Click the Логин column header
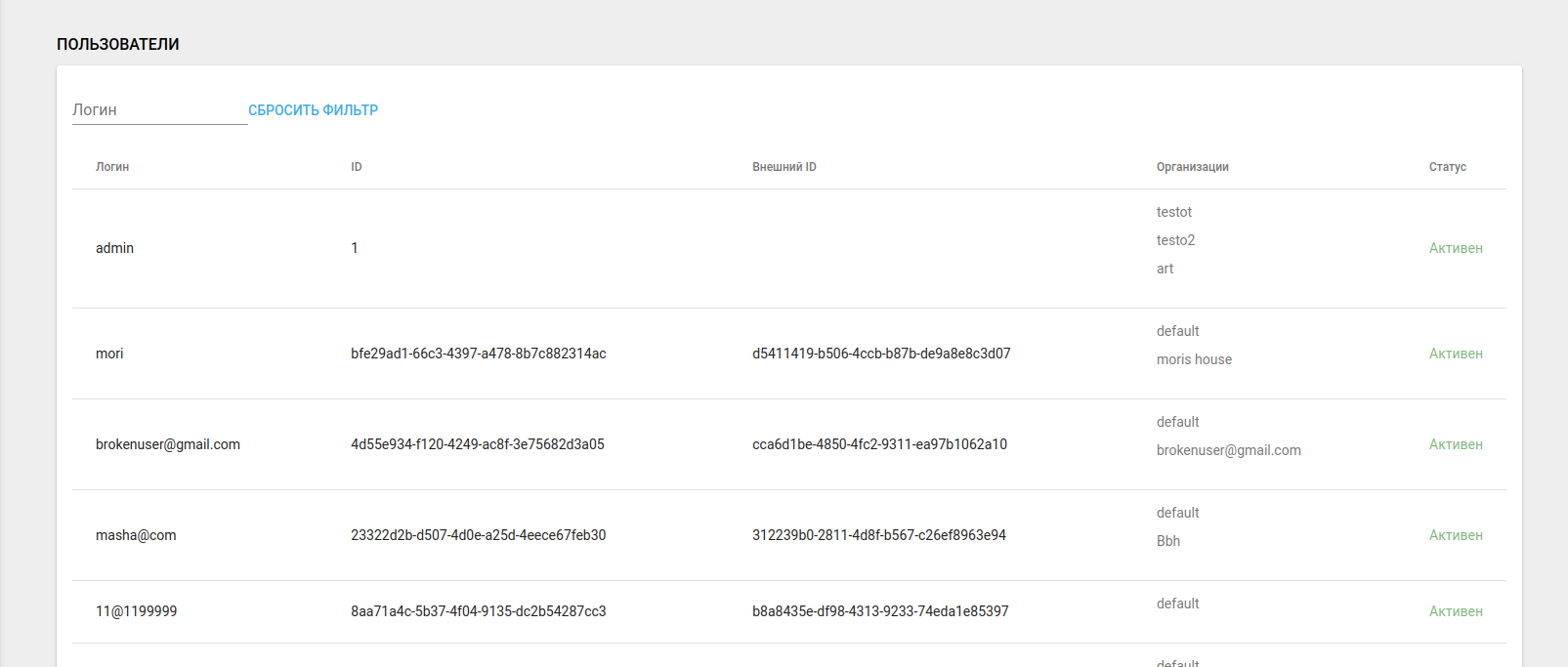Image resolution: width=1568 pixels, height=667 pixels. click(112, 167)
